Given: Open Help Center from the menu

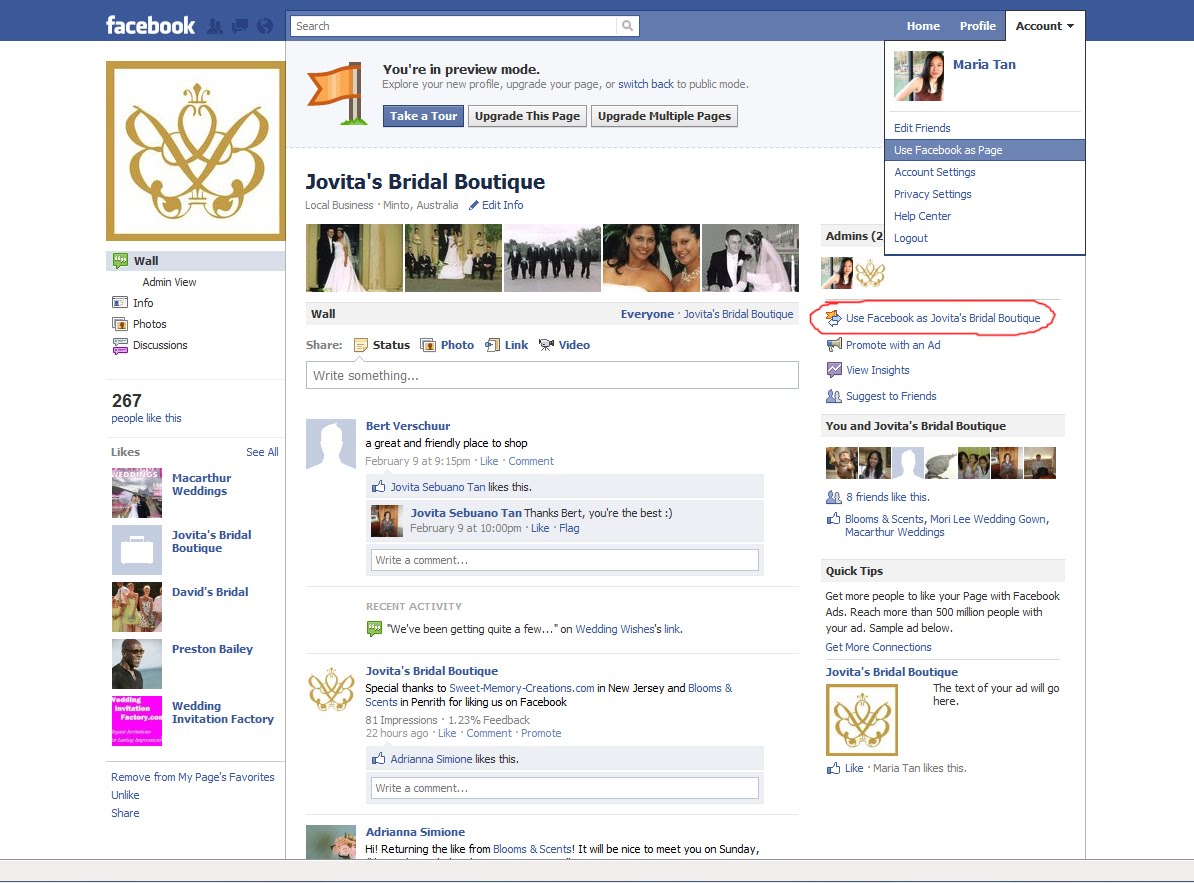Looking at the screenshot, I should tap(922, 216).
